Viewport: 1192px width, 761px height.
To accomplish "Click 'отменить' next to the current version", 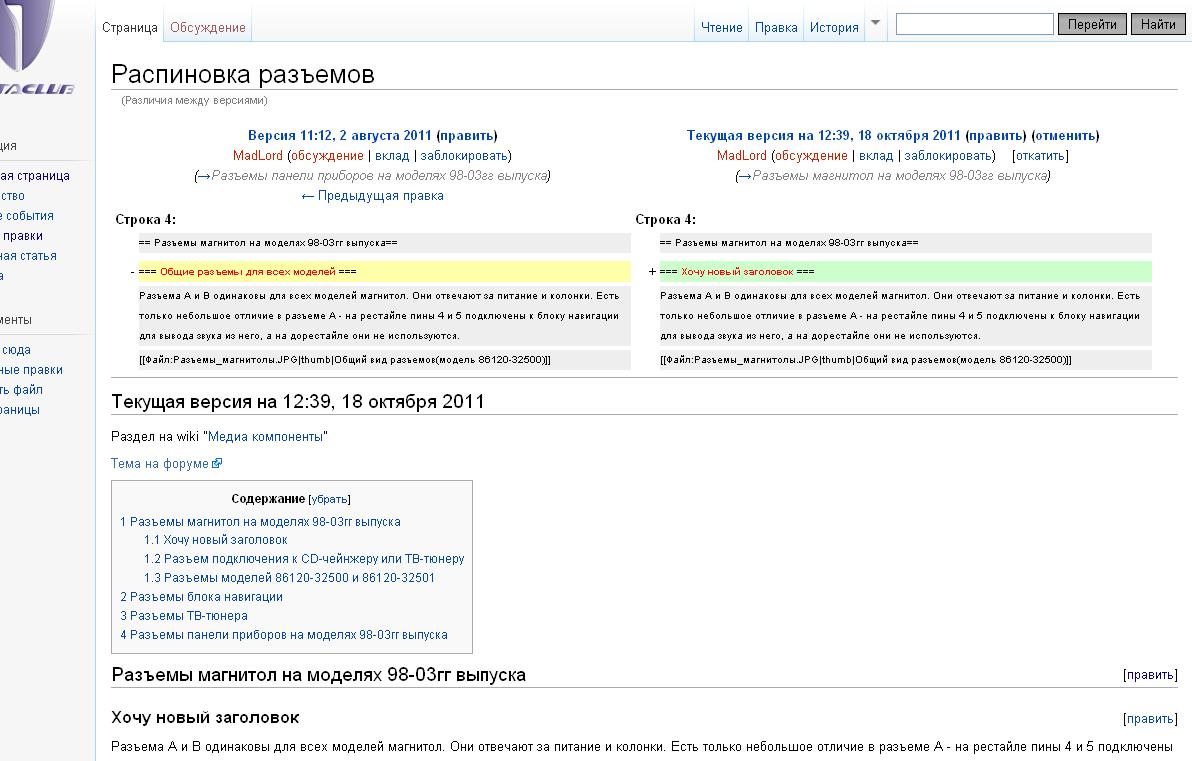I will click(x=1065, y=136).
